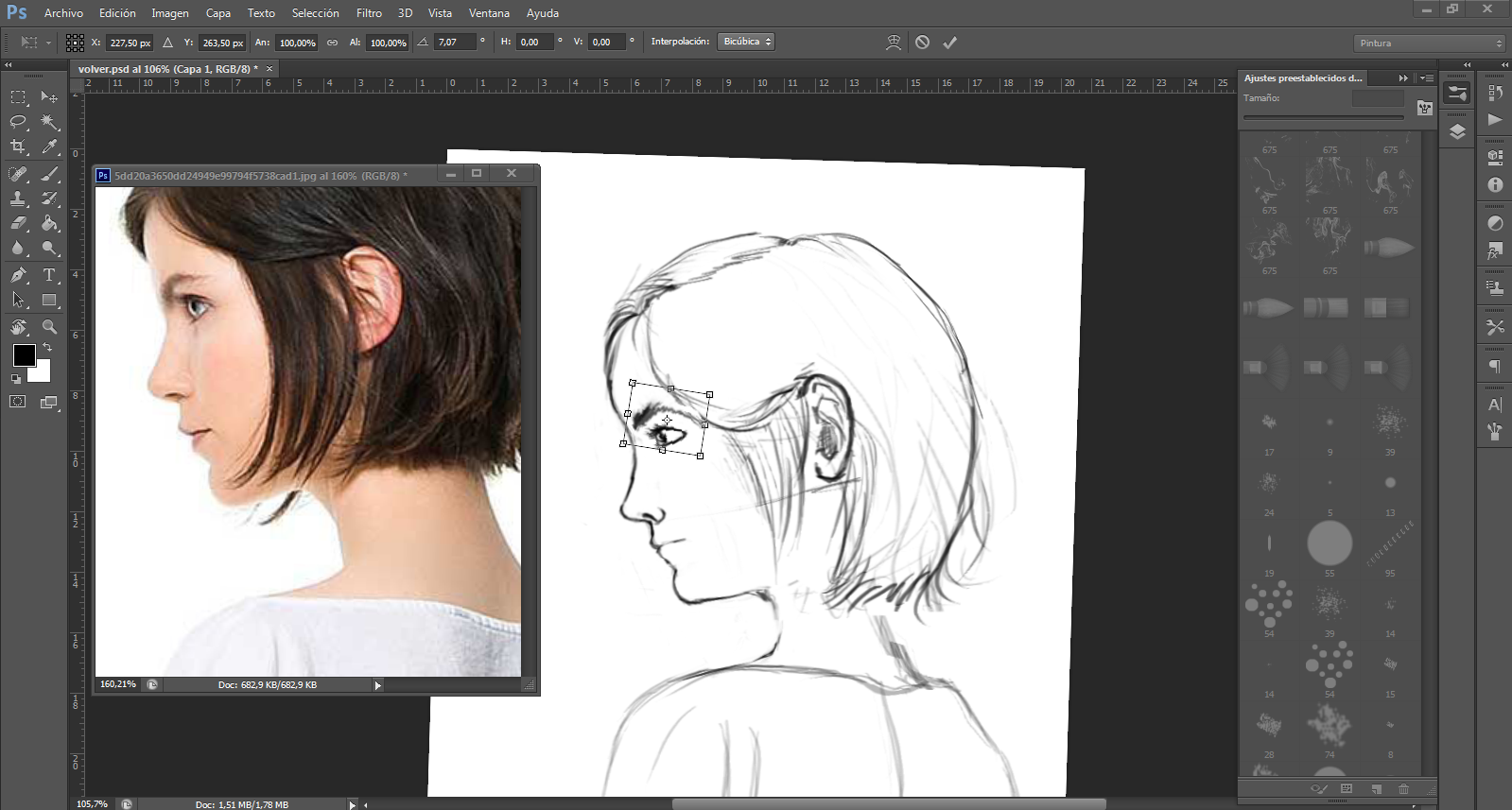The image size is (1512, 810).
Task: Select the History Brush tool
Action: tap(49, 198)
